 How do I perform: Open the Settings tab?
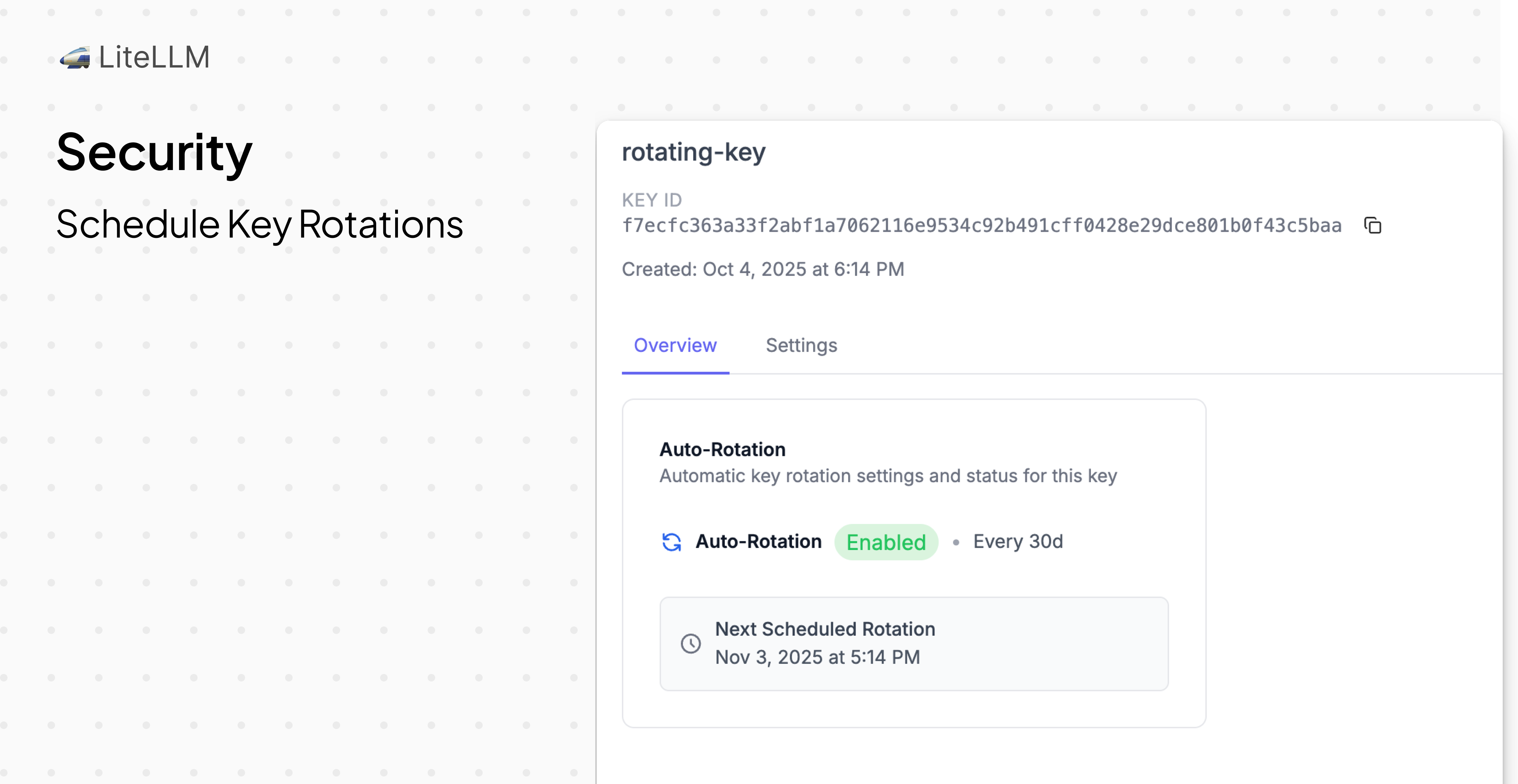pos(801,345)
